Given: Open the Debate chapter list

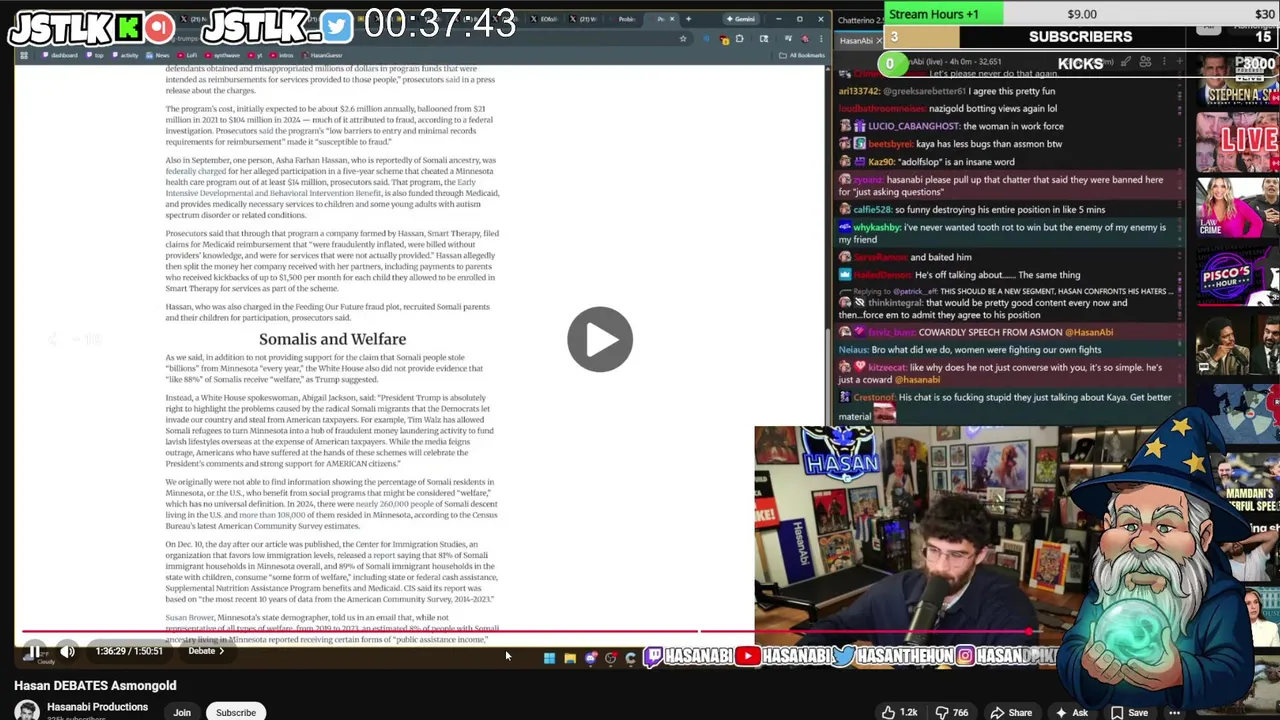Looking at the screenshot, I should pos(206,651).
